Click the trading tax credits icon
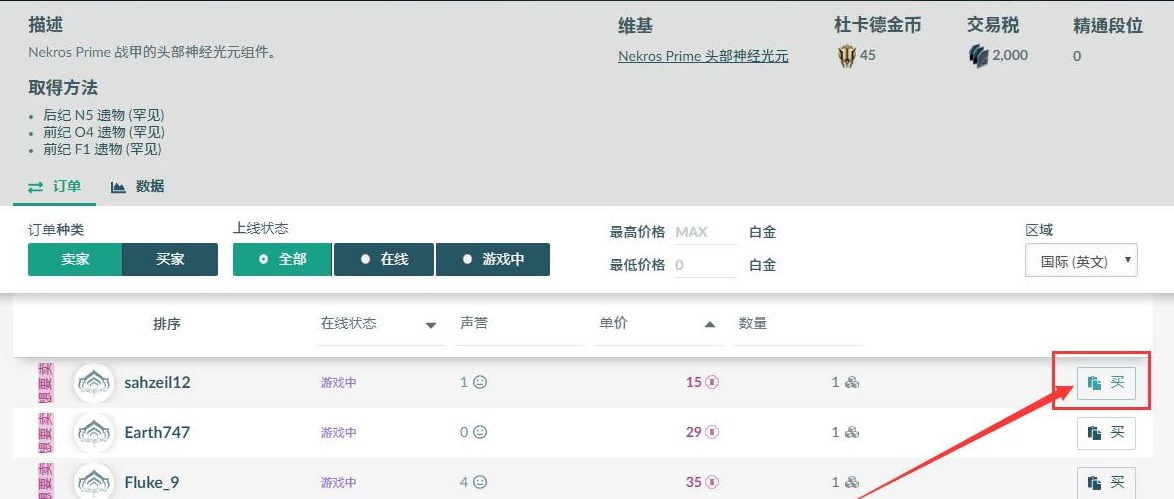The width and height of the screenshot is (1174, 499). point(978,56)
